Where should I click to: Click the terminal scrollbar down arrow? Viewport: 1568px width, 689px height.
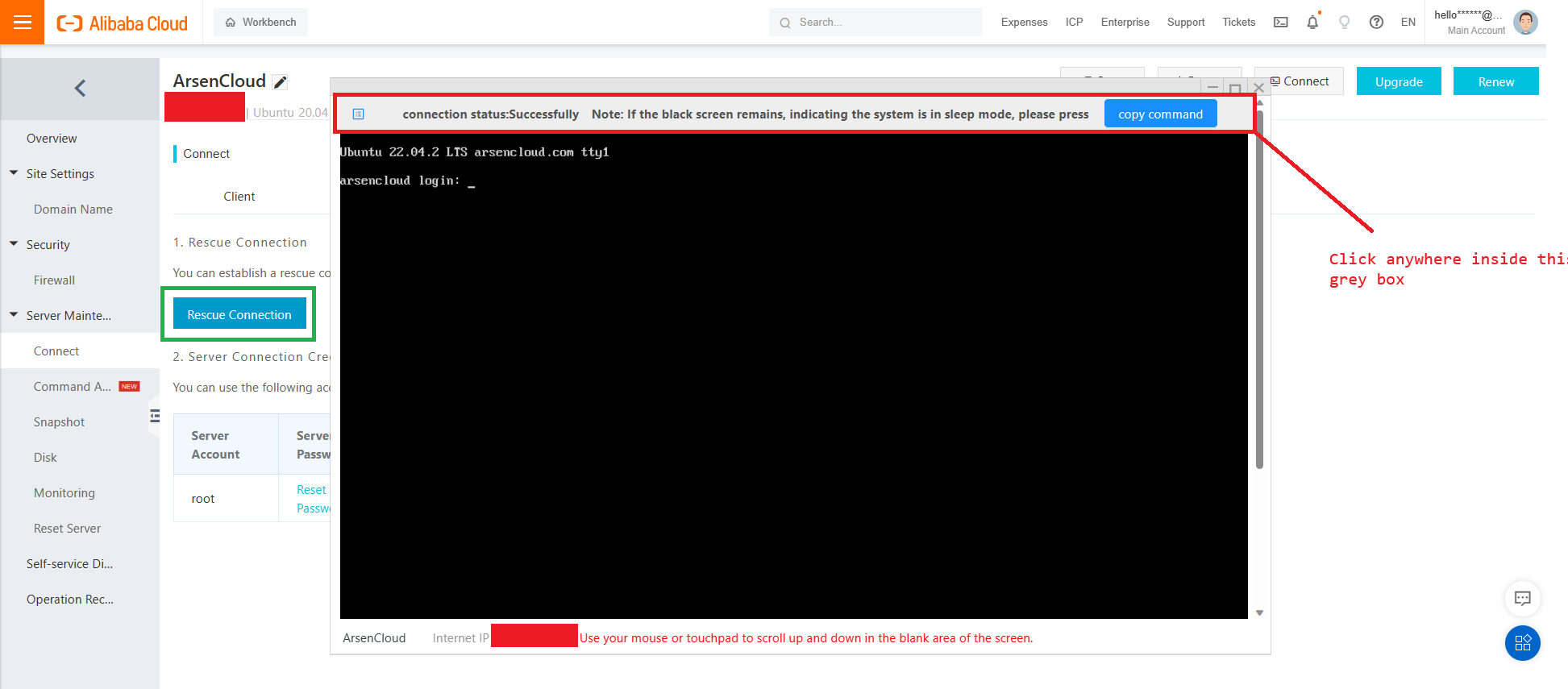pos(1259,613)
